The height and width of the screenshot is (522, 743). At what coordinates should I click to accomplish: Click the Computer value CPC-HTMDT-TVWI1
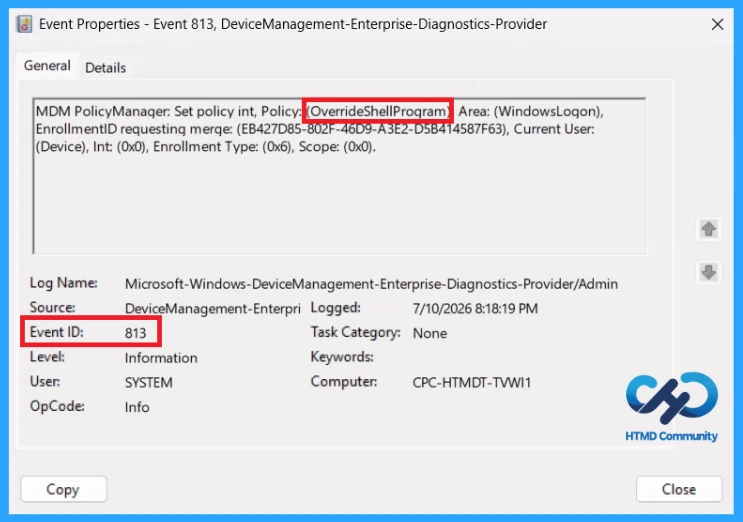coord(472,382)
